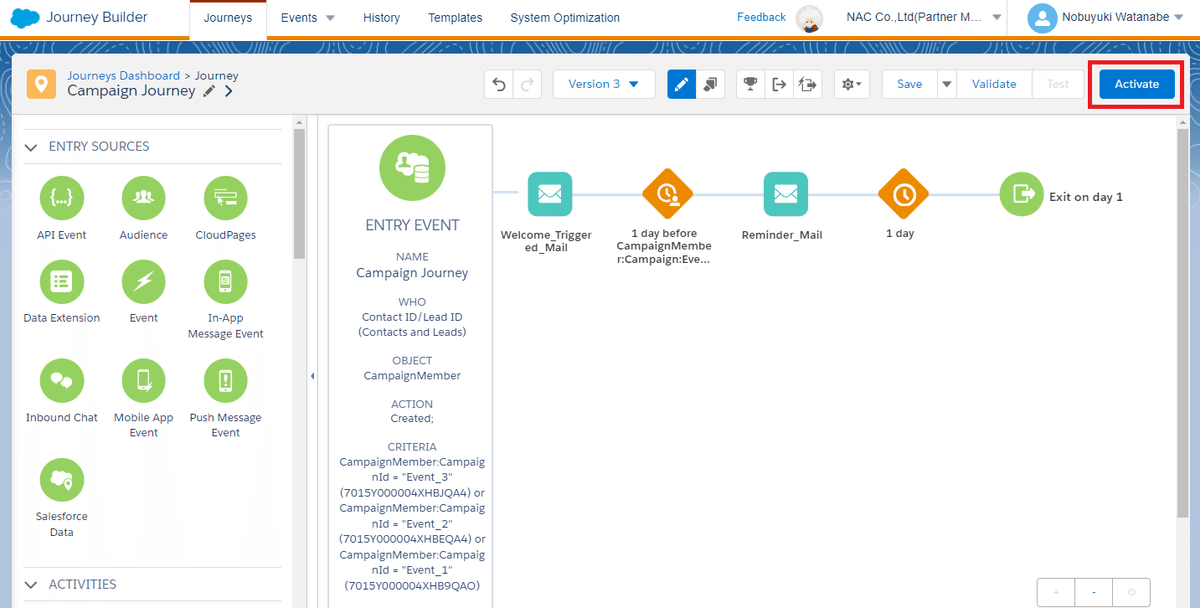Viewport: 1200px width, 608px height.
Task: Select the Push Message Event icon
Action: pyautogui.click(x=225, y=380)
